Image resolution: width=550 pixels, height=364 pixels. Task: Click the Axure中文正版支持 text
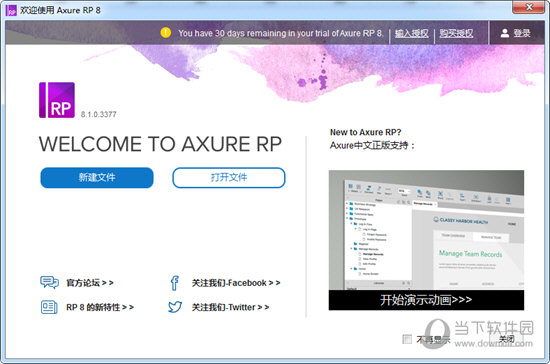click(x=372, y=145)
